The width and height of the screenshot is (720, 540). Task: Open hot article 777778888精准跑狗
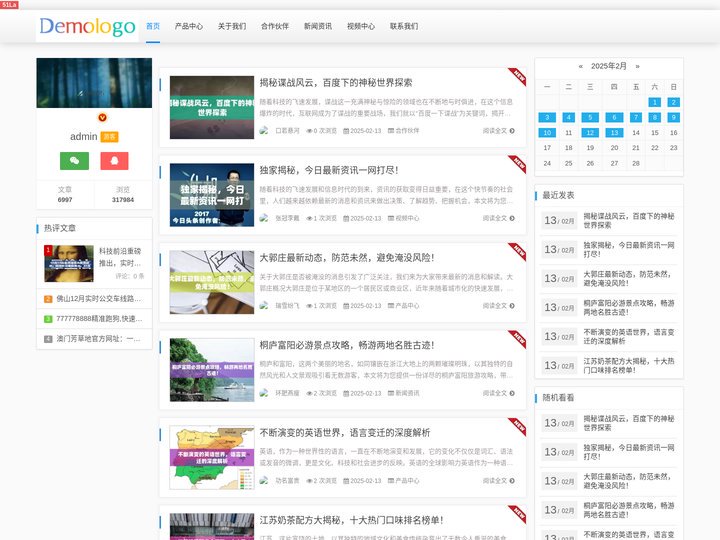pyautogui.click(x=99, y=319)
